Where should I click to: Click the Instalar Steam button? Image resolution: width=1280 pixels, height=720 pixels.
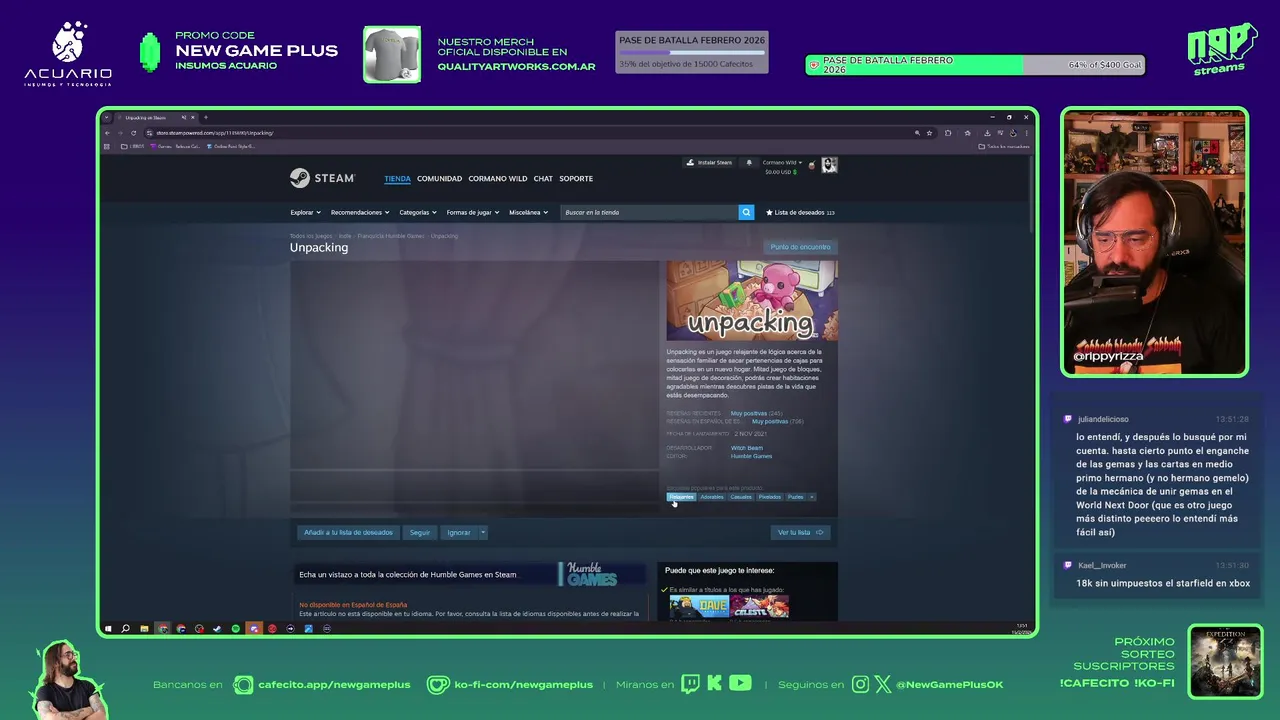click(709, 162)
